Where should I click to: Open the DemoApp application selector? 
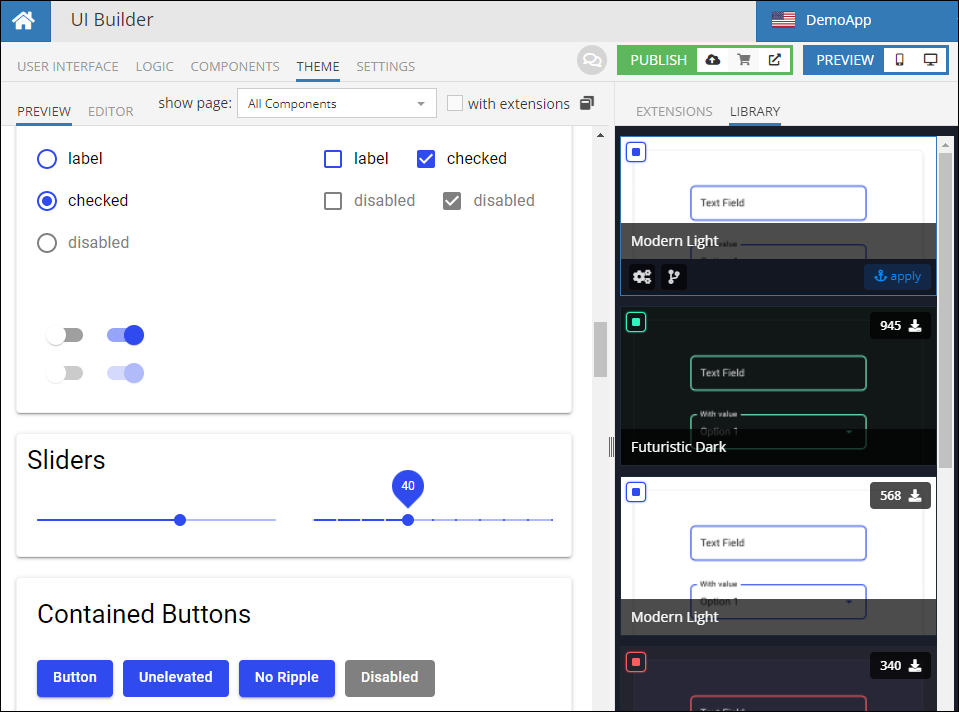coord(856,20)
